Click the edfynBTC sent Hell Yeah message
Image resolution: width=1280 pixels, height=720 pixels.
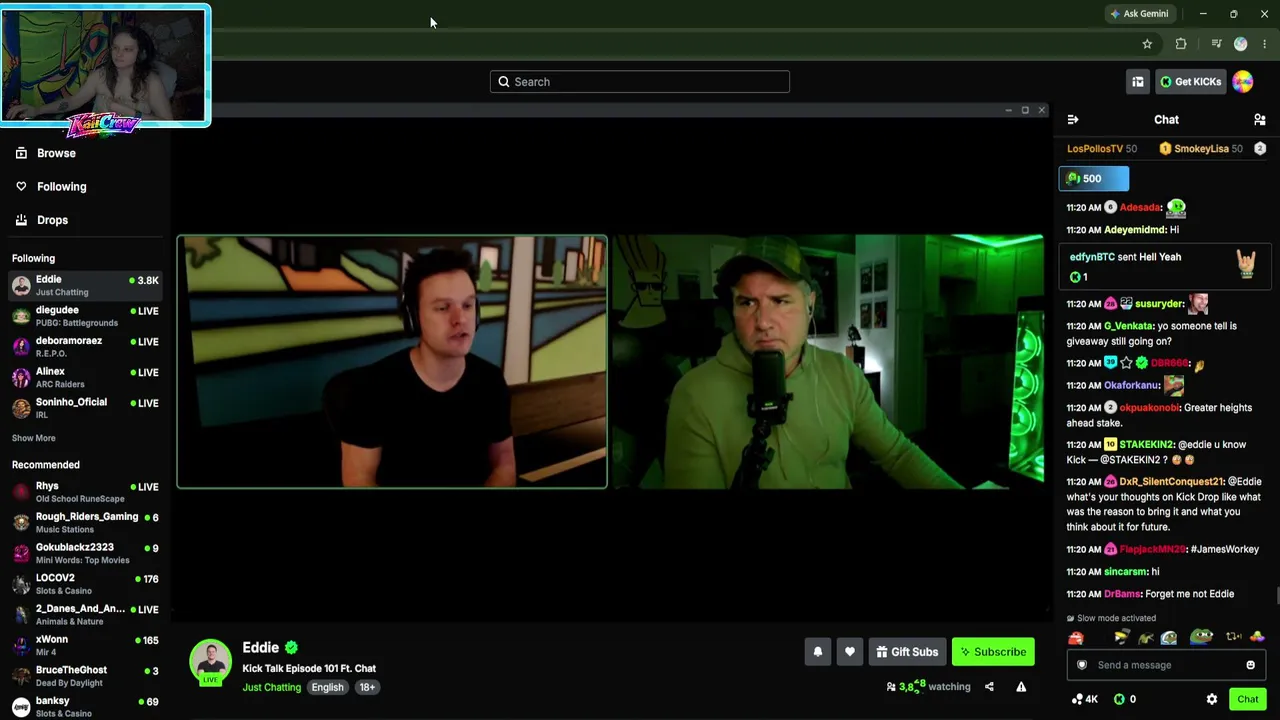[x=1165, y=266]
